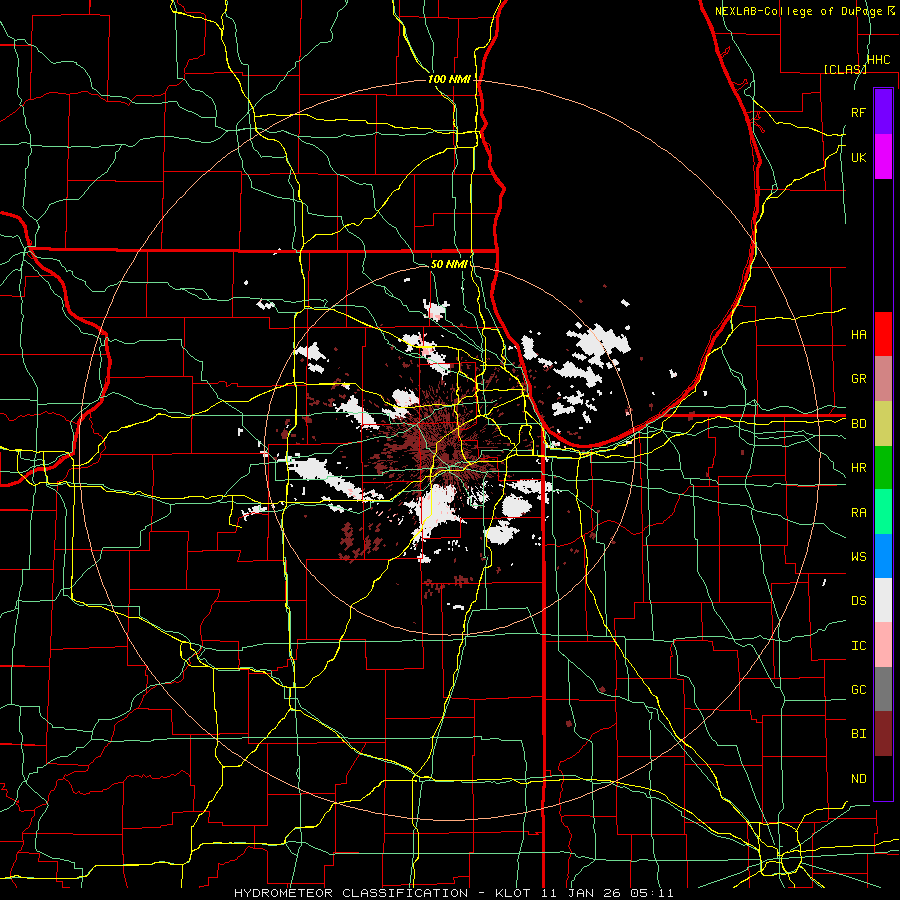The image size is (900, 900).
Task: Click the 100 NMI range ring label
Action: tap(449, 79)
